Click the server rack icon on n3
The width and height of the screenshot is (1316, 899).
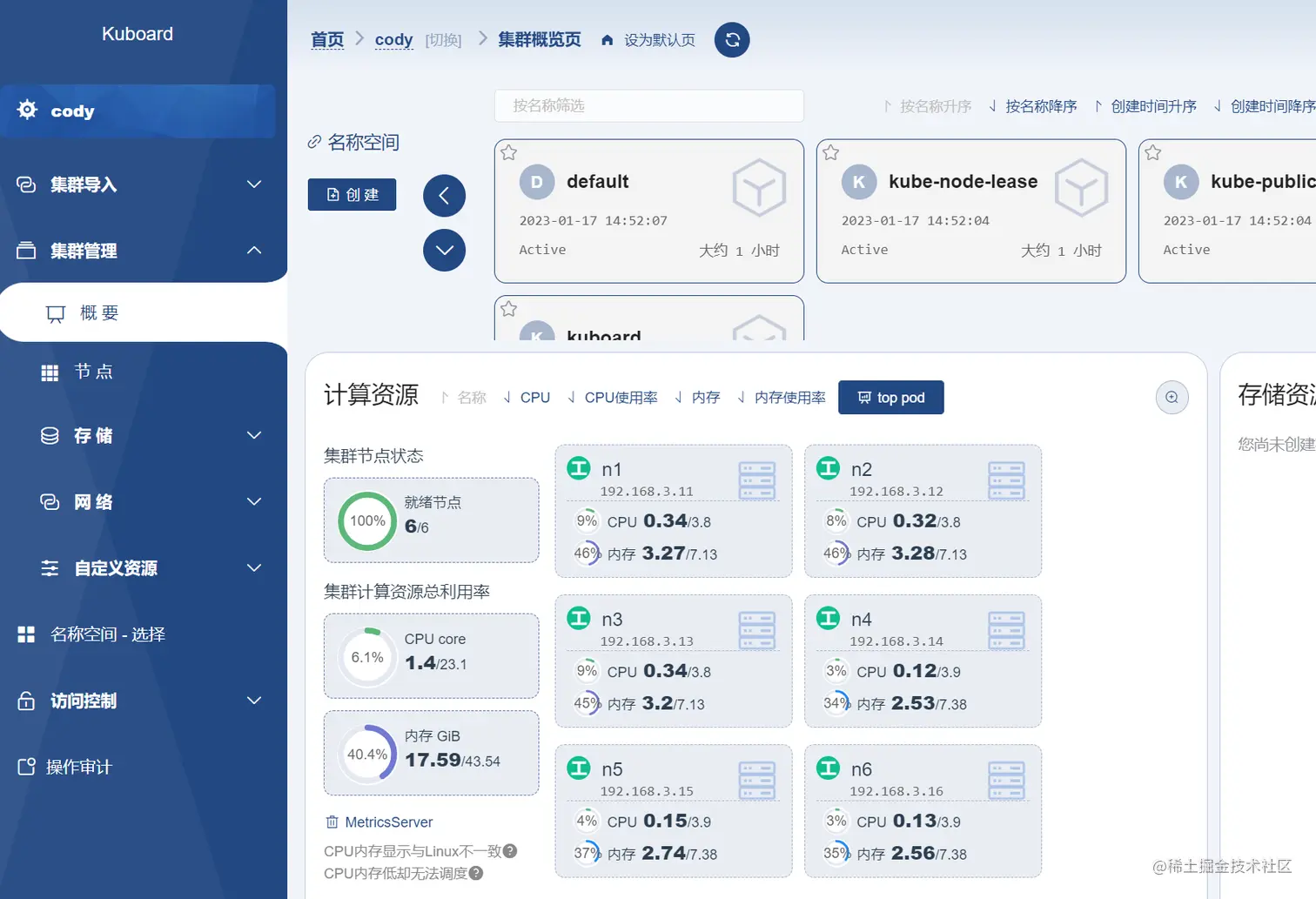[x=757, y=631]
